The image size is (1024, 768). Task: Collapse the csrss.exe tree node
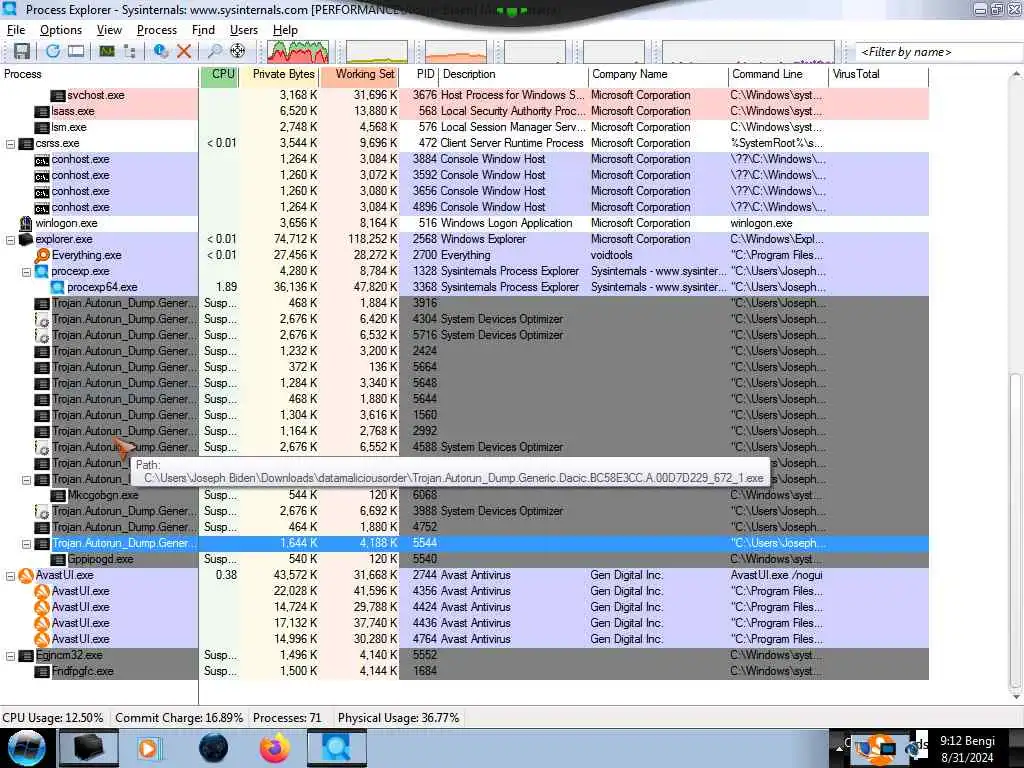point(10,144)
